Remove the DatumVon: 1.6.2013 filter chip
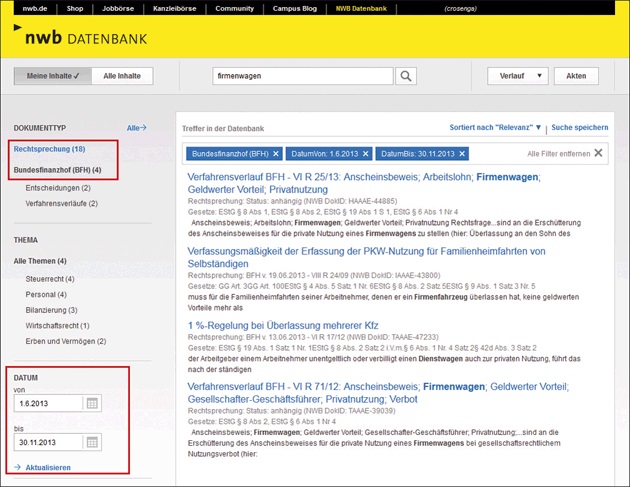630x487 pixels. tap(365, 153)
